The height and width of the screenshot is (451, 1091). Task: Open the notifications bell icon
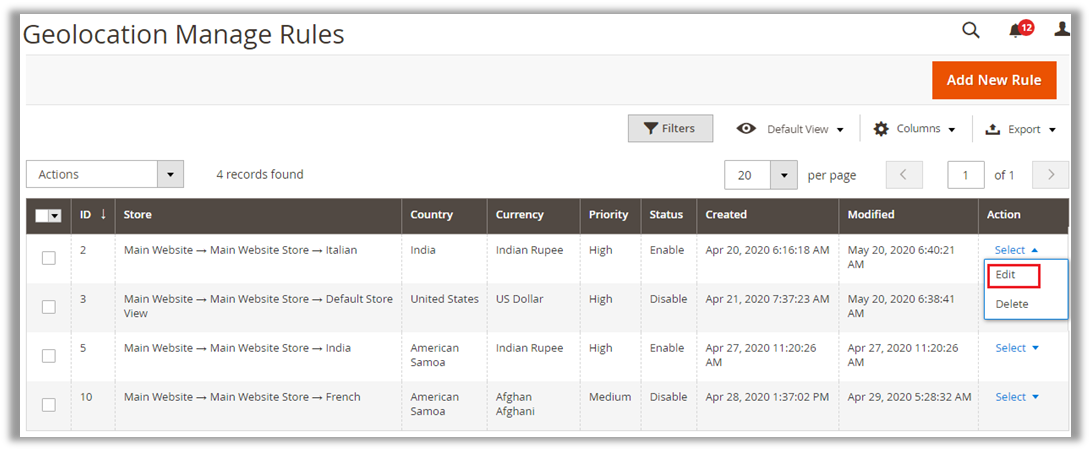coord(1017,31)
